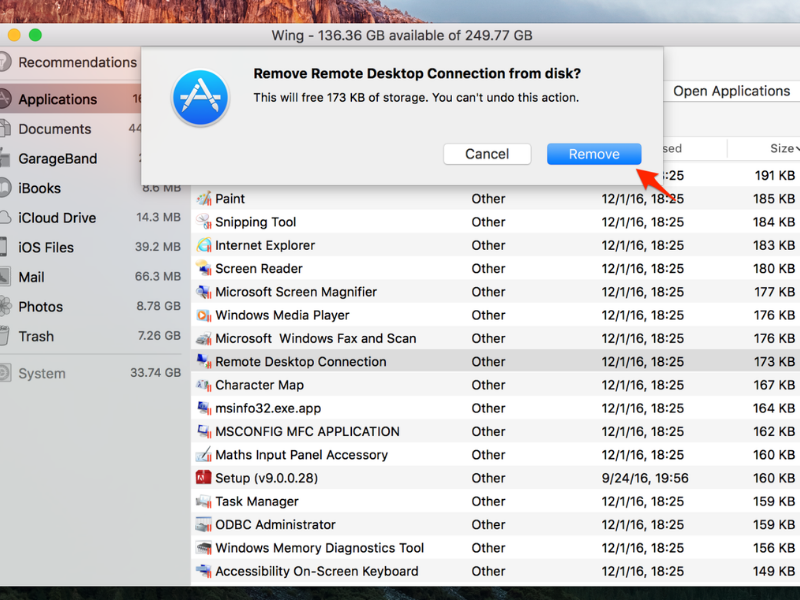Click the "183 KB" size for Internet Explorer
The image size is (800, 600).
click(774, 245)
